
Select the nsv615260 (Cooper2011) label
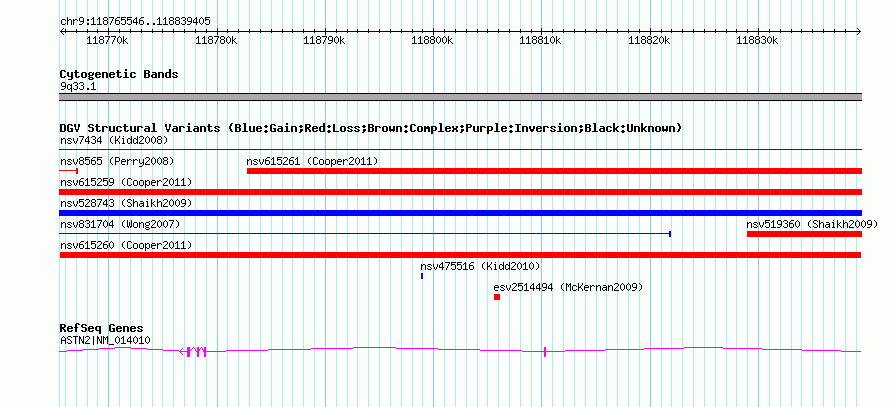tap(125, 245)
